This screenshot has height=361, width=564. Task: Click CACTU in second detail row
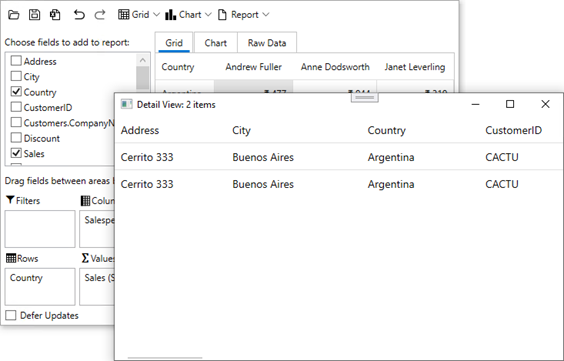point(502,184)
